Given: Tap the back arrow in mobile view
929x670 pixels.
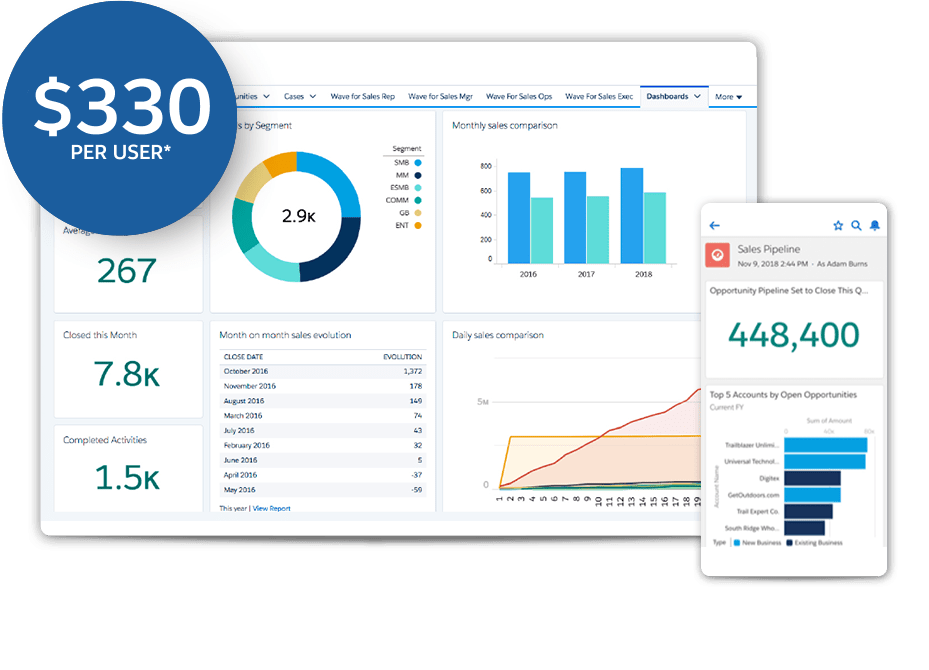Looking at the screenshot, I should [x=714, y=226].
